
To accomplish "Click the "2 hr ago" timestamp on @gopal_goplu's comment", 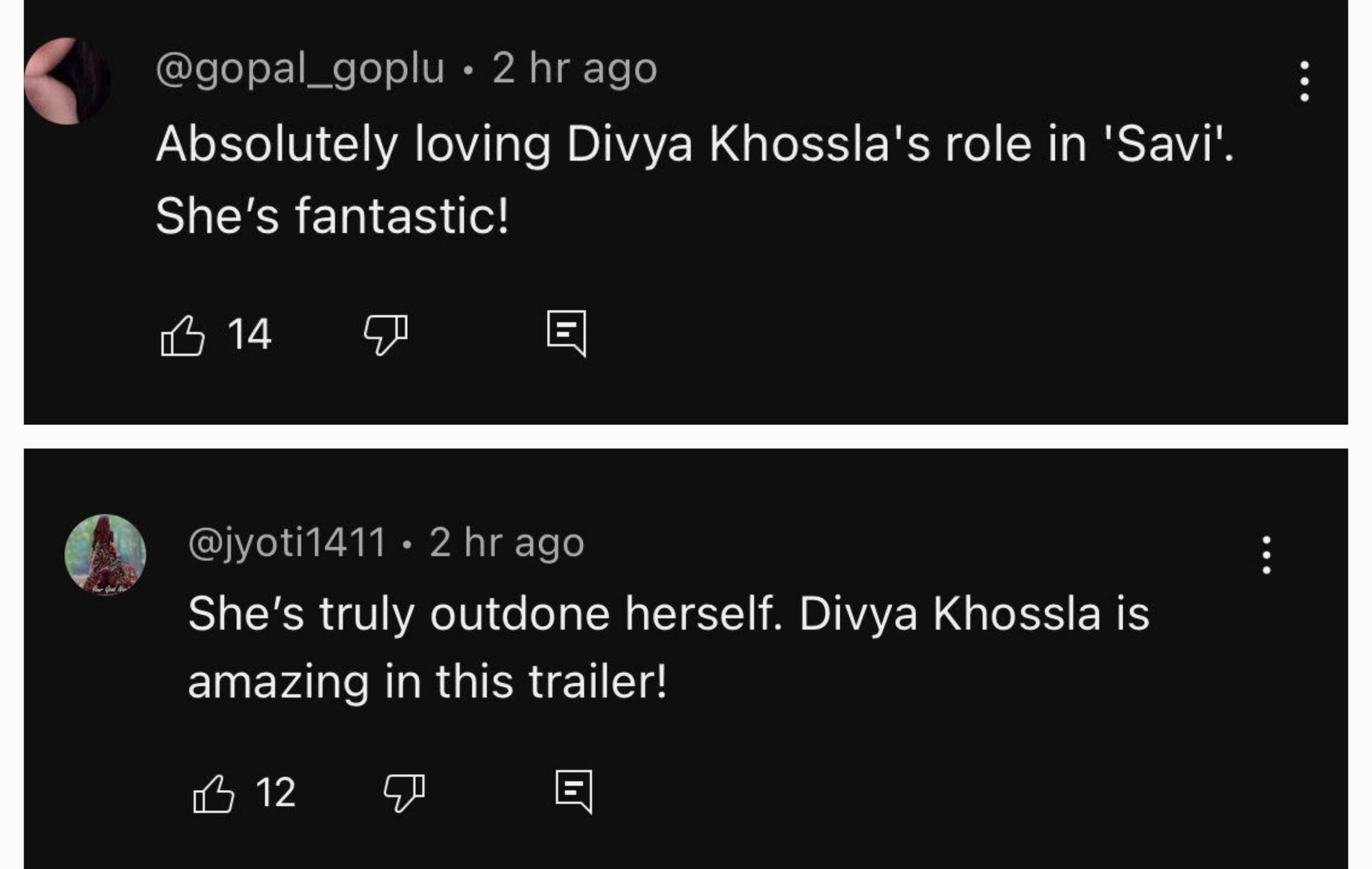I will tap(575, 69).
